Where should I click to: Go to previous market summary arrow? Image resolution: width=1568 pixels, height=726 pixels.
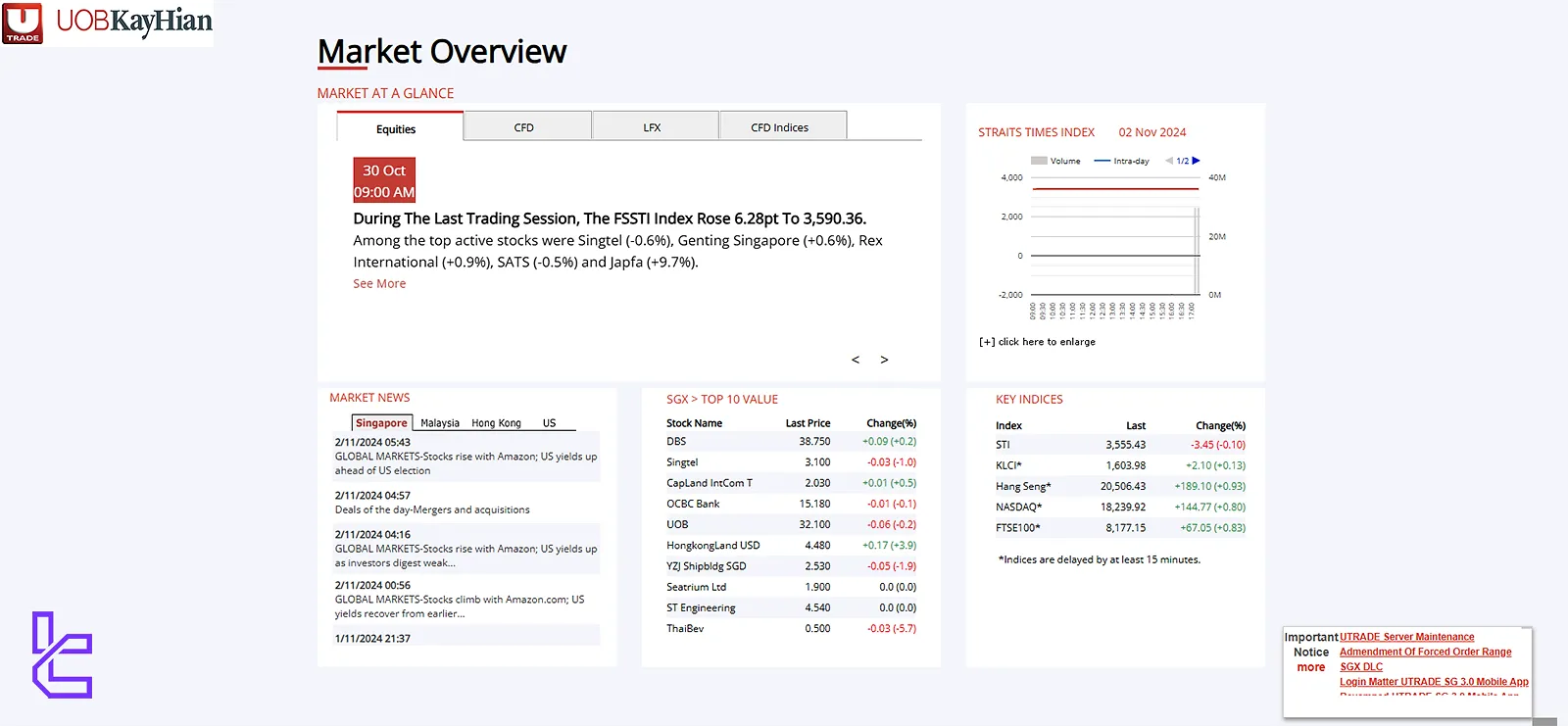856,360
